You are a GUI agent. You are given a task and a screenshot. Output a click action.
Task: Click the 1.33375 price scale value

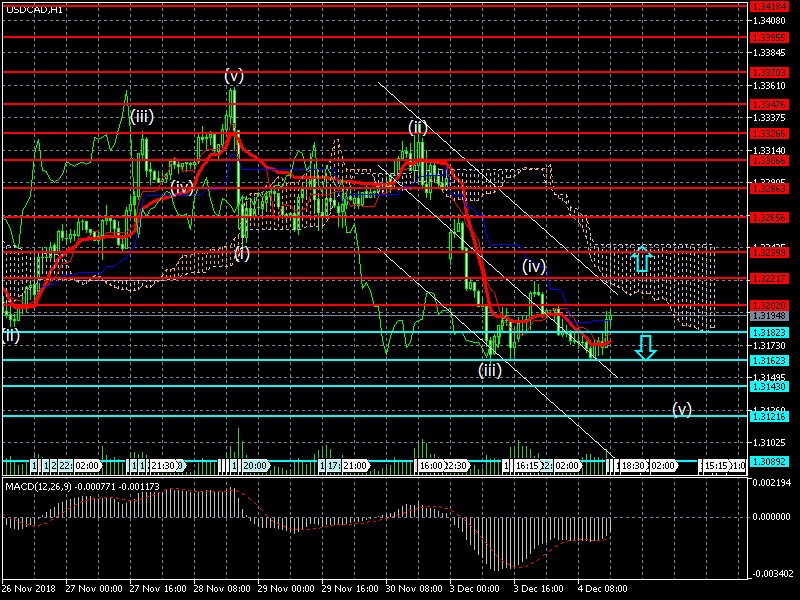point(769,118)
